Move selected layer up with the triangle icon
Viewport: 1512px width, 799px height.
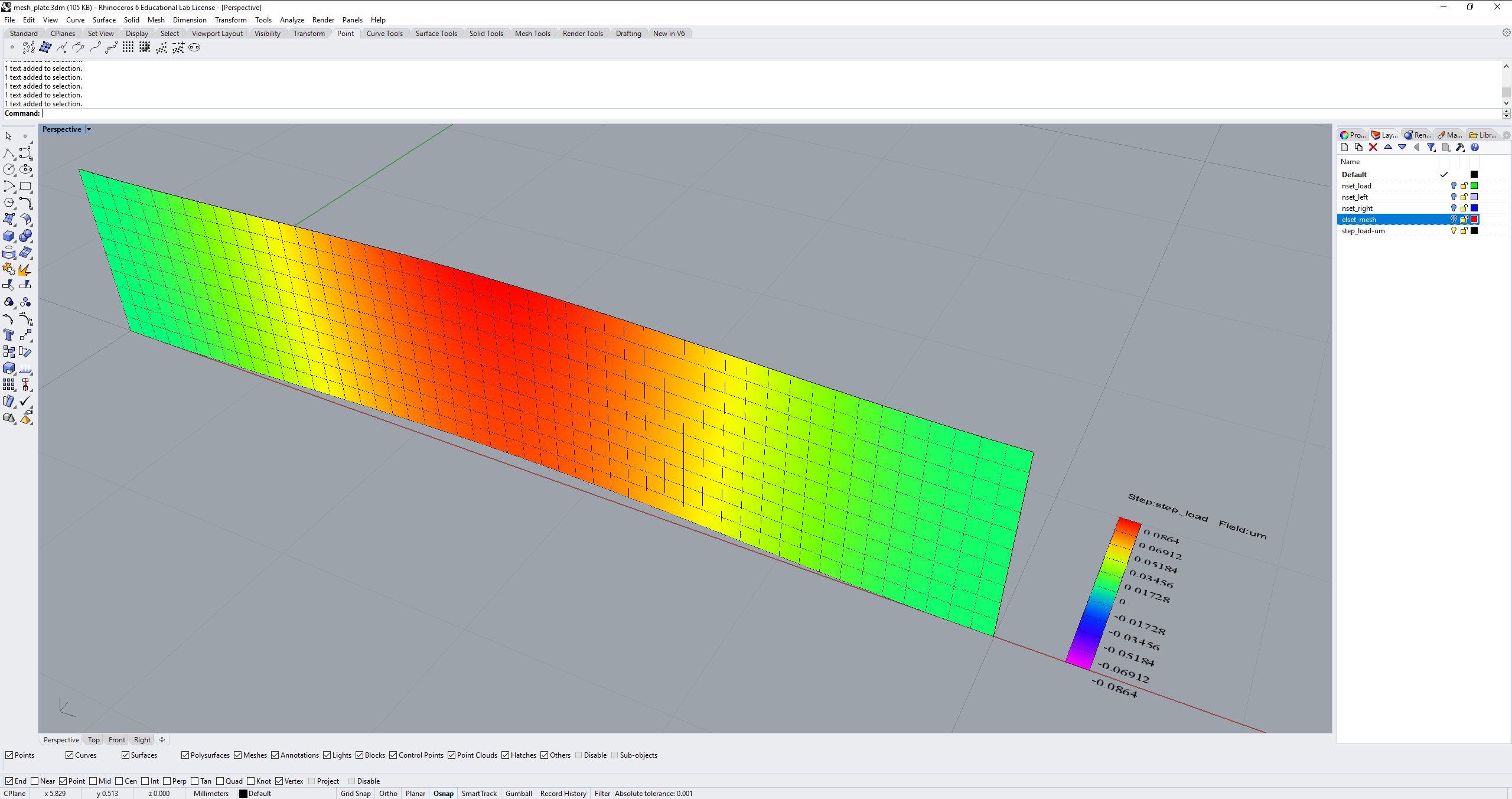coord(1387,147)
